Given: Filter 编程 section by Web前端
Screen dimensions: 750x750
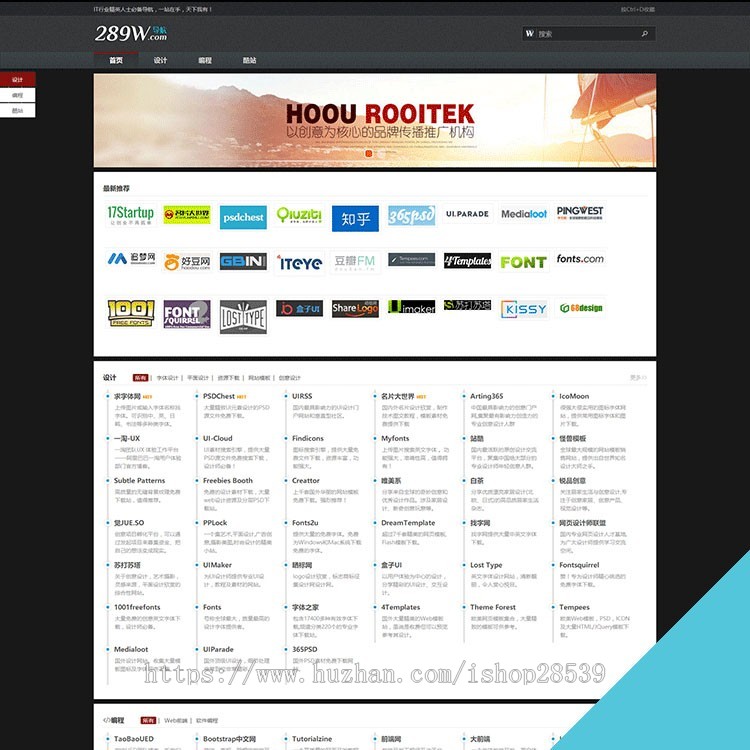Looking at the screenshot, I should 176,720.
